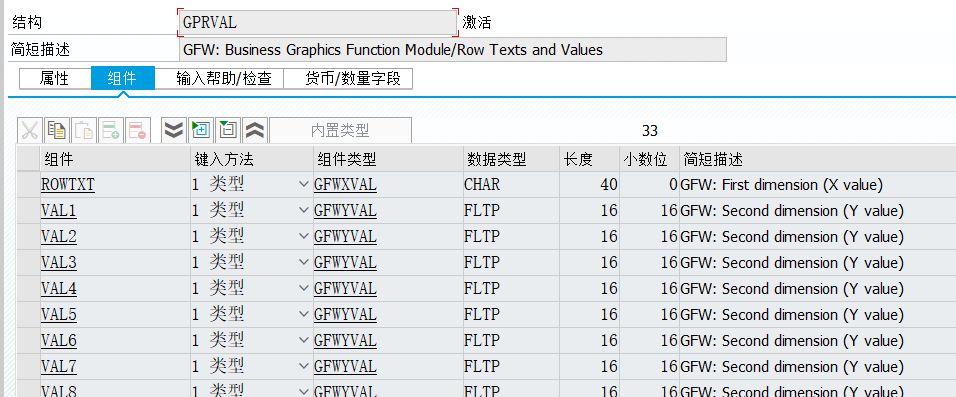Image resolution: width=956 pixels, height=397 pixels.
Task: Click the Insert Row icon
Action: click(x=111, y=130)
